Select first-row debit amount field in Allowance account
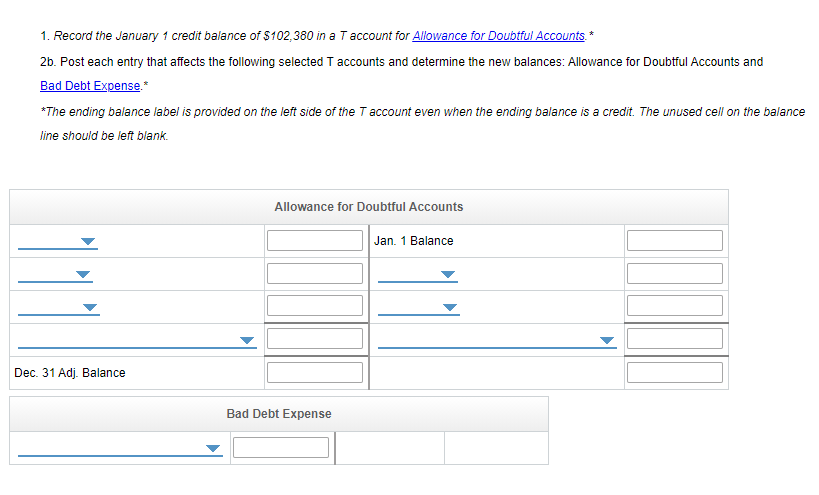The image size is (819, 495). tap(314, 241)
